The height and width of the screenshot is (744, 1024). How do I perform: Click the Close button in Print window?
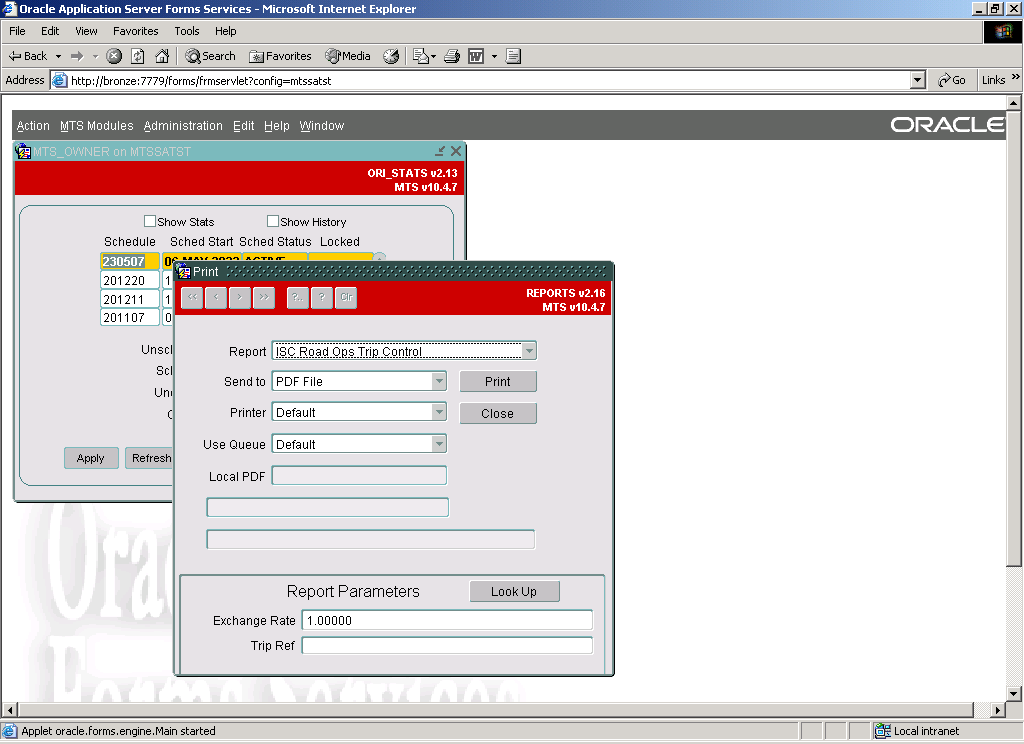498,413
